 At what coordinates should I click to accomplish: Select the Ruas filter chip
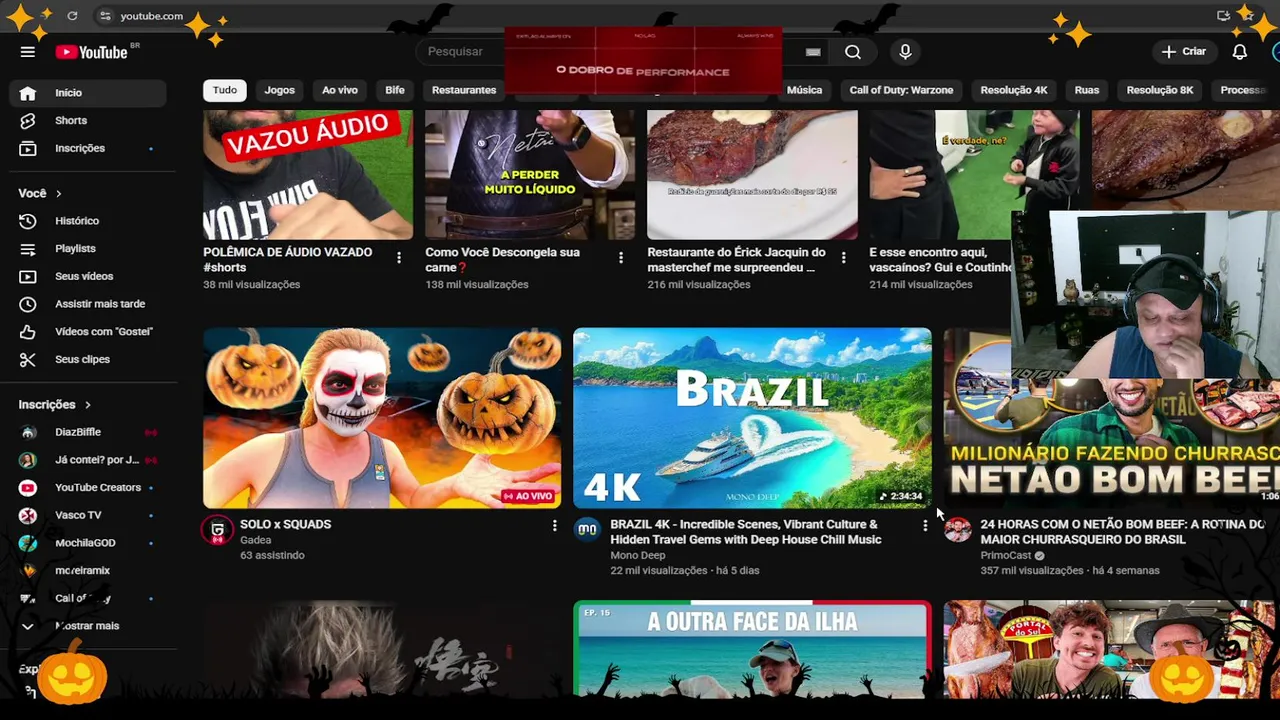click(1087, 90)
